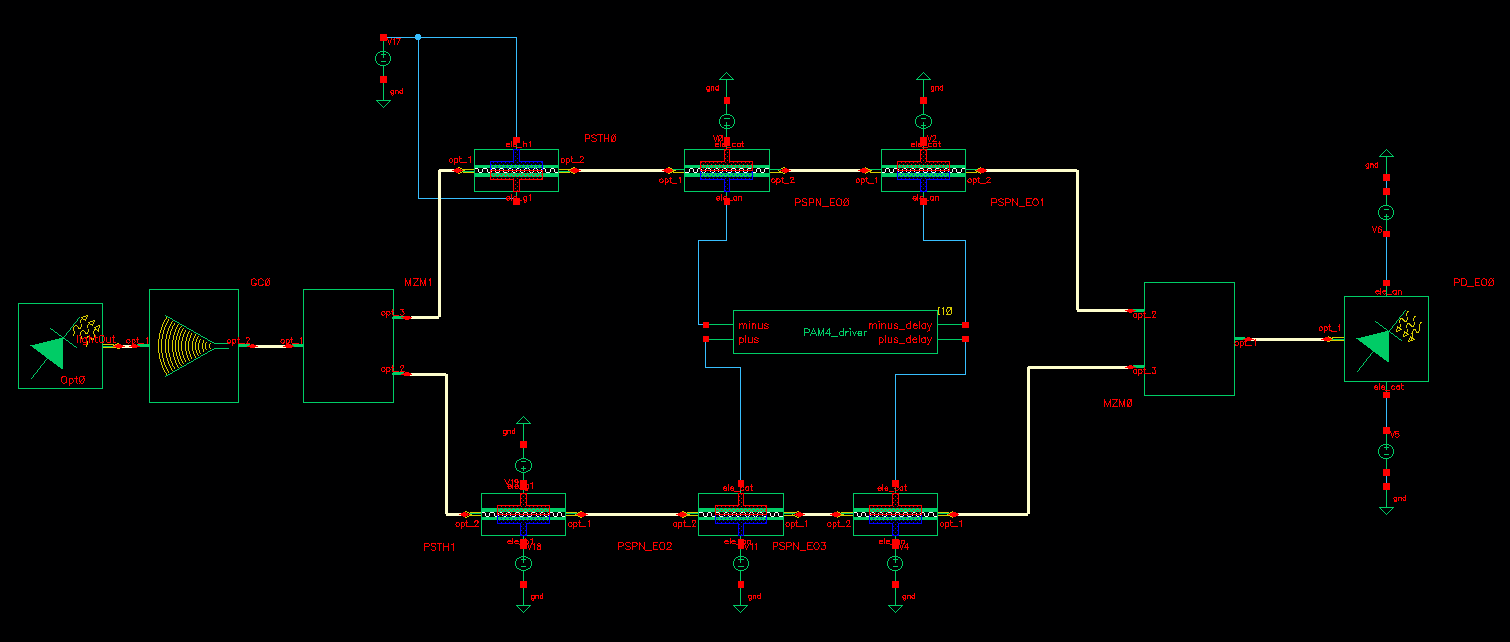The image size is (1510, 642).
Task: Click the PD_EO0 instance label
Action: [x=1473, y=282]
